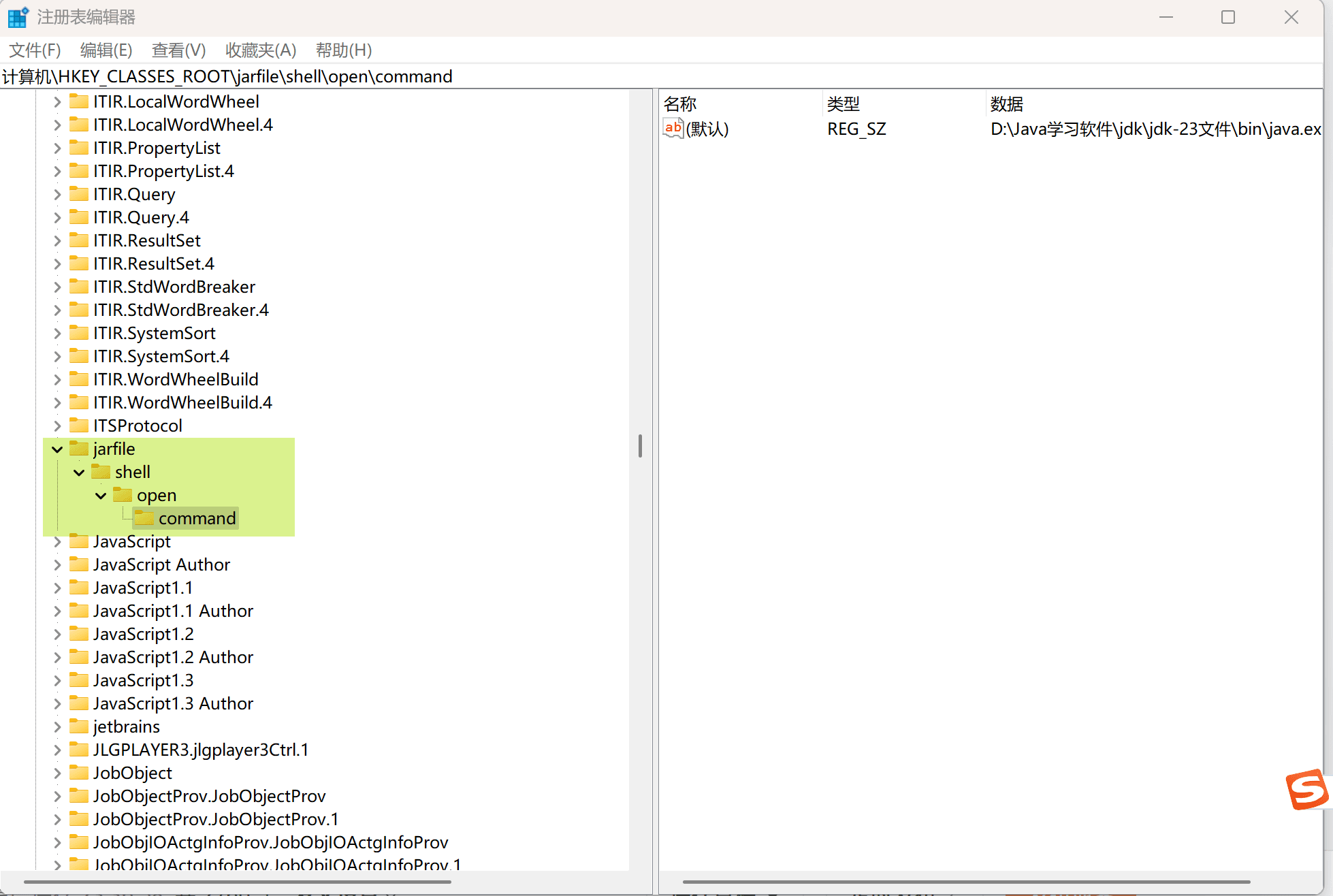Collapse the jarfile tree node

(x=57, y=449)
